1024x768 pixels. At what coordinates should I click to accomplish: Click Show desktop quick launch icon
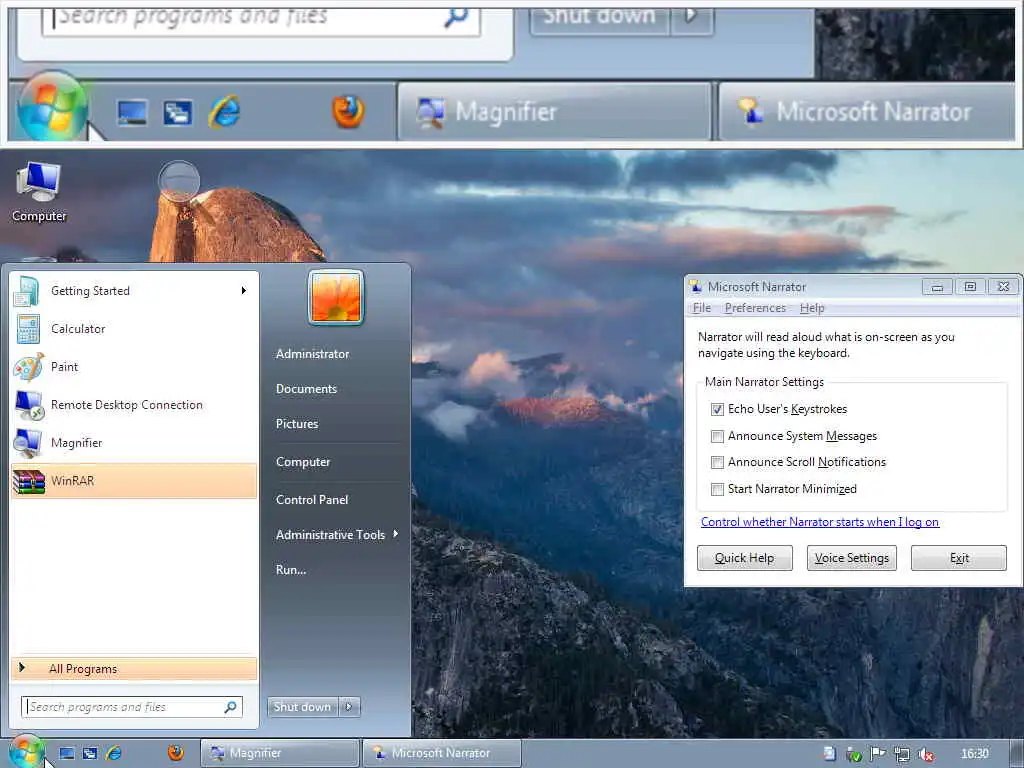click(x=67, y=753)
